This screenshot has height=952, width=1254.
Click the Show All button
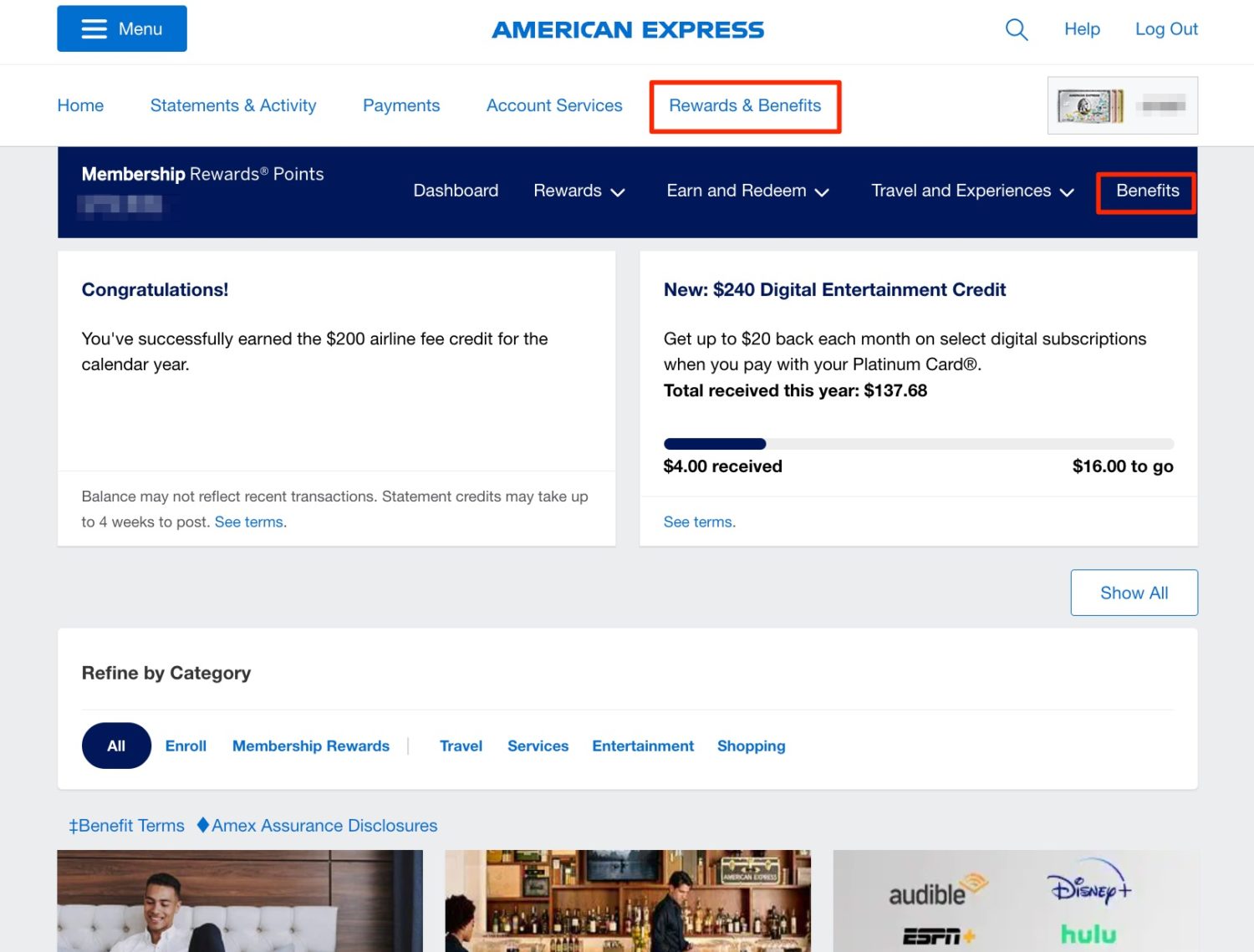[x=1134, y=593]
